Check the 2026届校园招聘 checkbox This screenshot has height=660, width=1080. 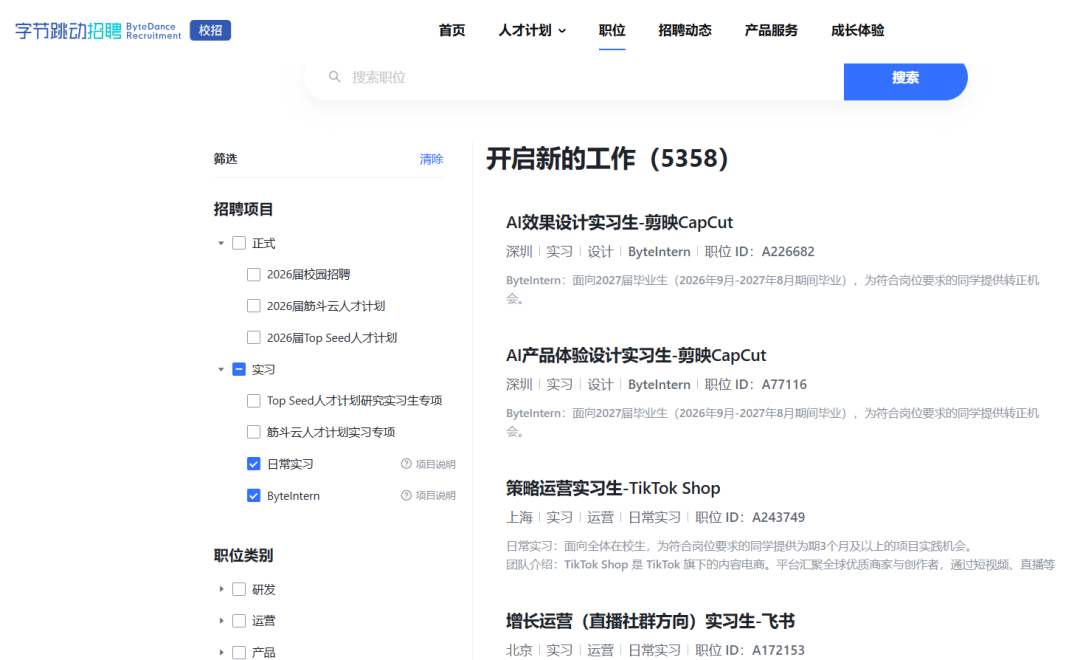253,274
